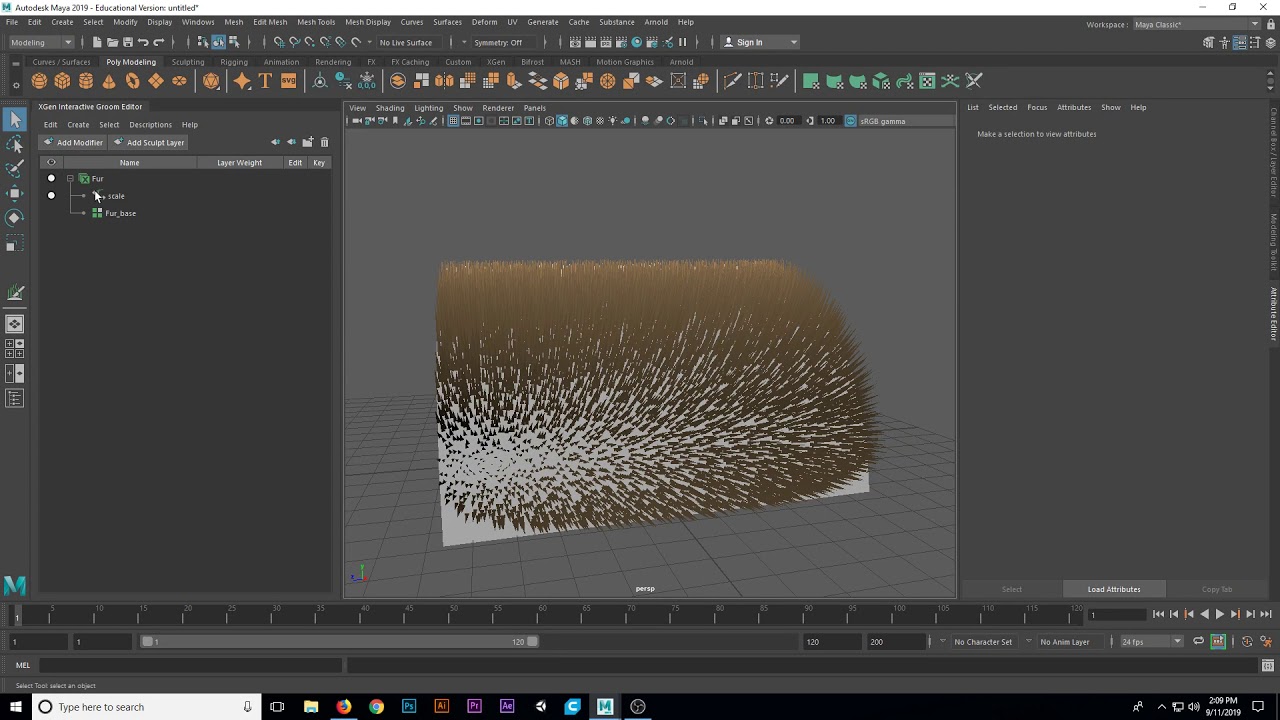
Task: Click the delete layer trash icon
Action: [x=324, y=142]
